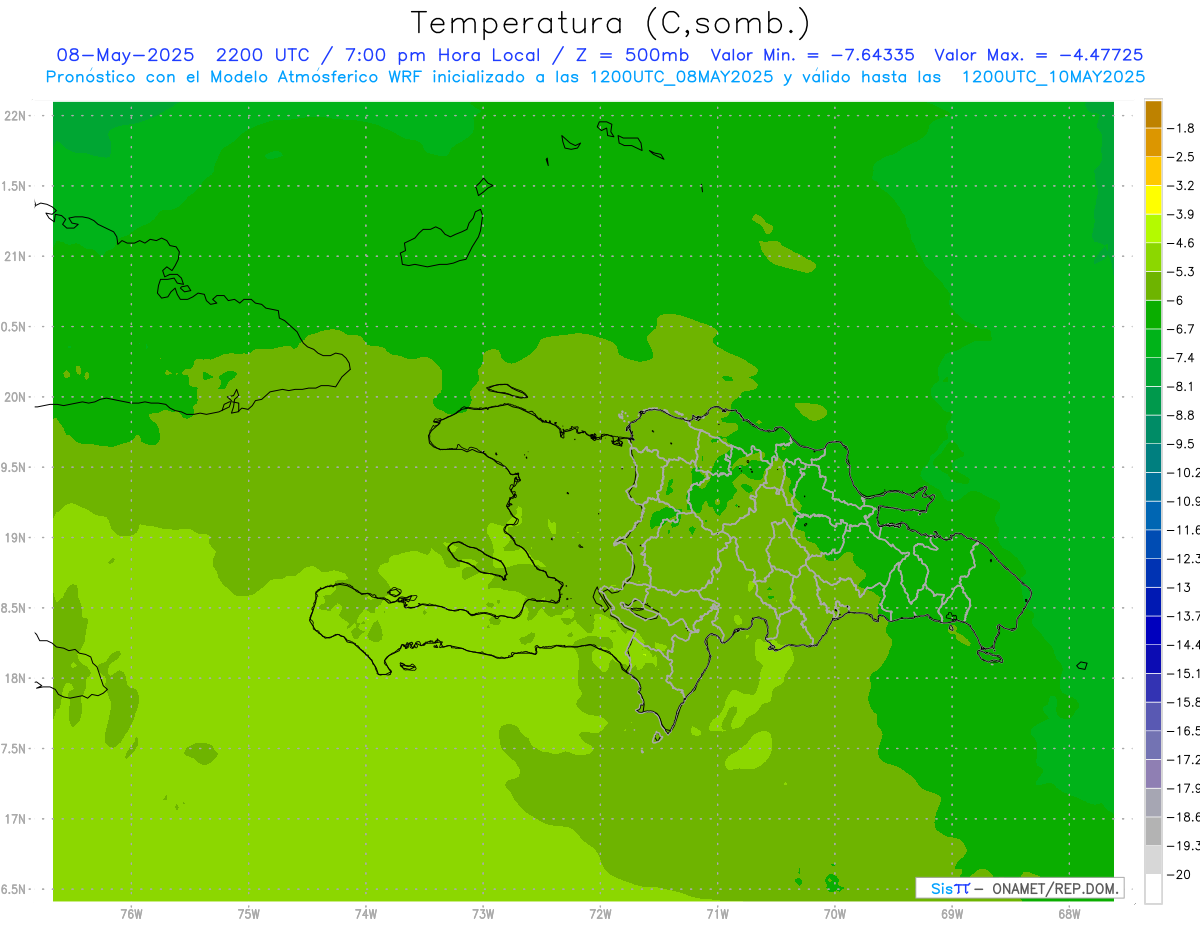
Task: Click 'Valor Max. = -4.47725'
Action: (x=1038, y=55)
